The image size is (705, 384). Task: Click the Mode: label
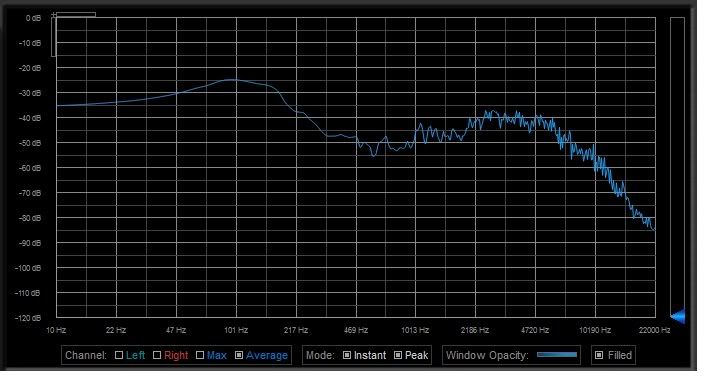pos(320,355)
